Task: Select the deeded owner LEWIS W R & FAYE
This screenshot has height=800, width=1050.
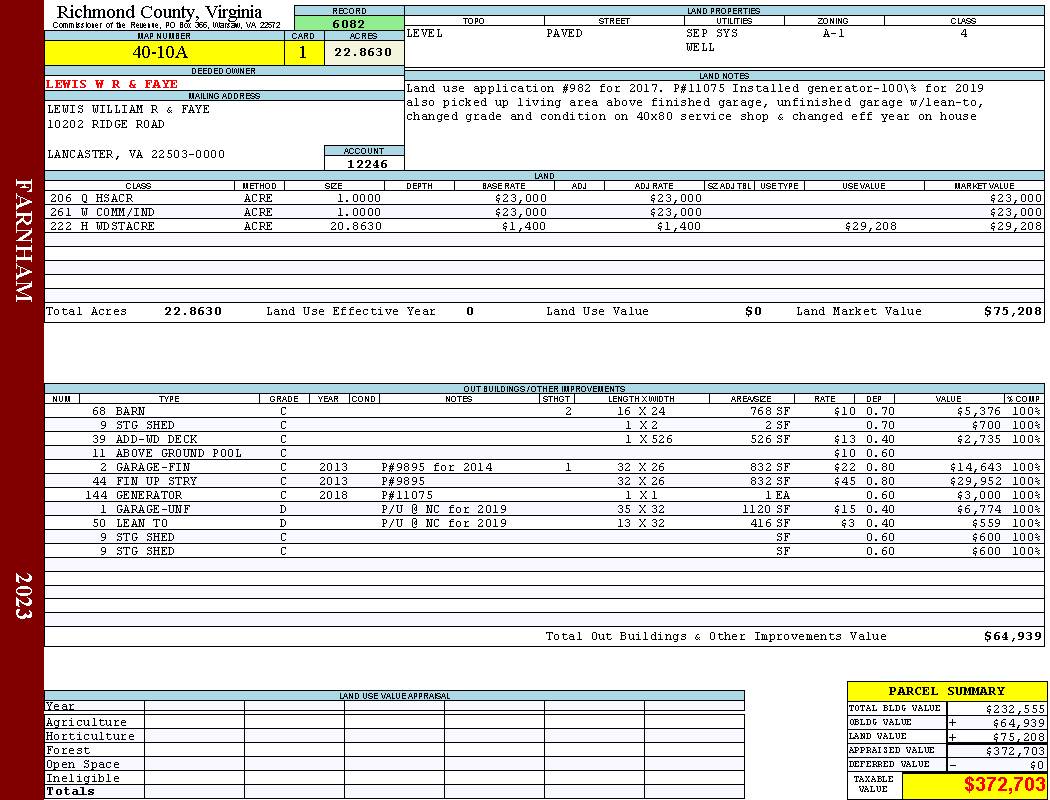Action: coord(112,84)
